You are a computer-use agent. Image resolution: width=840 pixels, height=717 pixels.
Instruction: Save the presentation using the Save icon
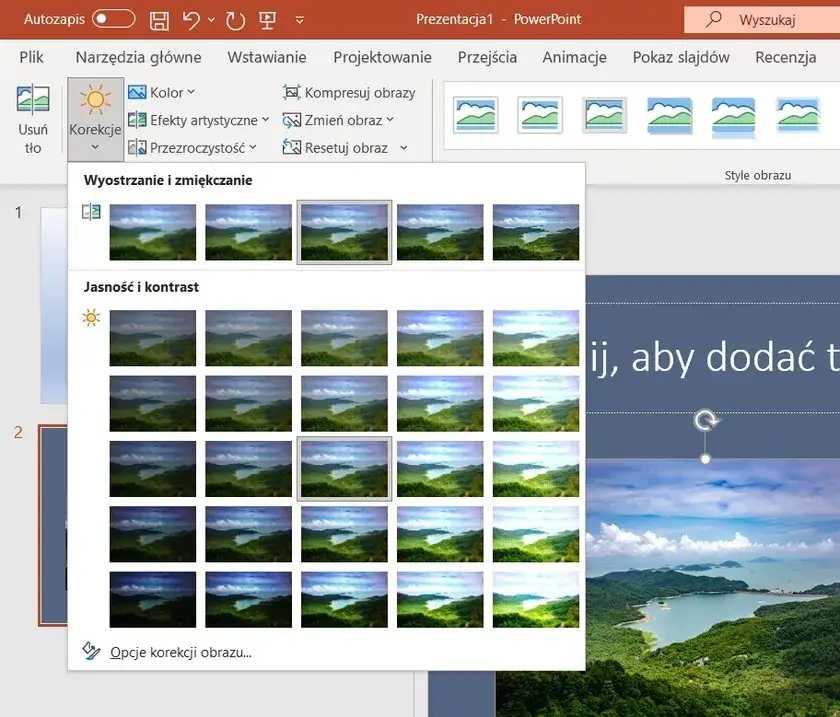[158, 18]
